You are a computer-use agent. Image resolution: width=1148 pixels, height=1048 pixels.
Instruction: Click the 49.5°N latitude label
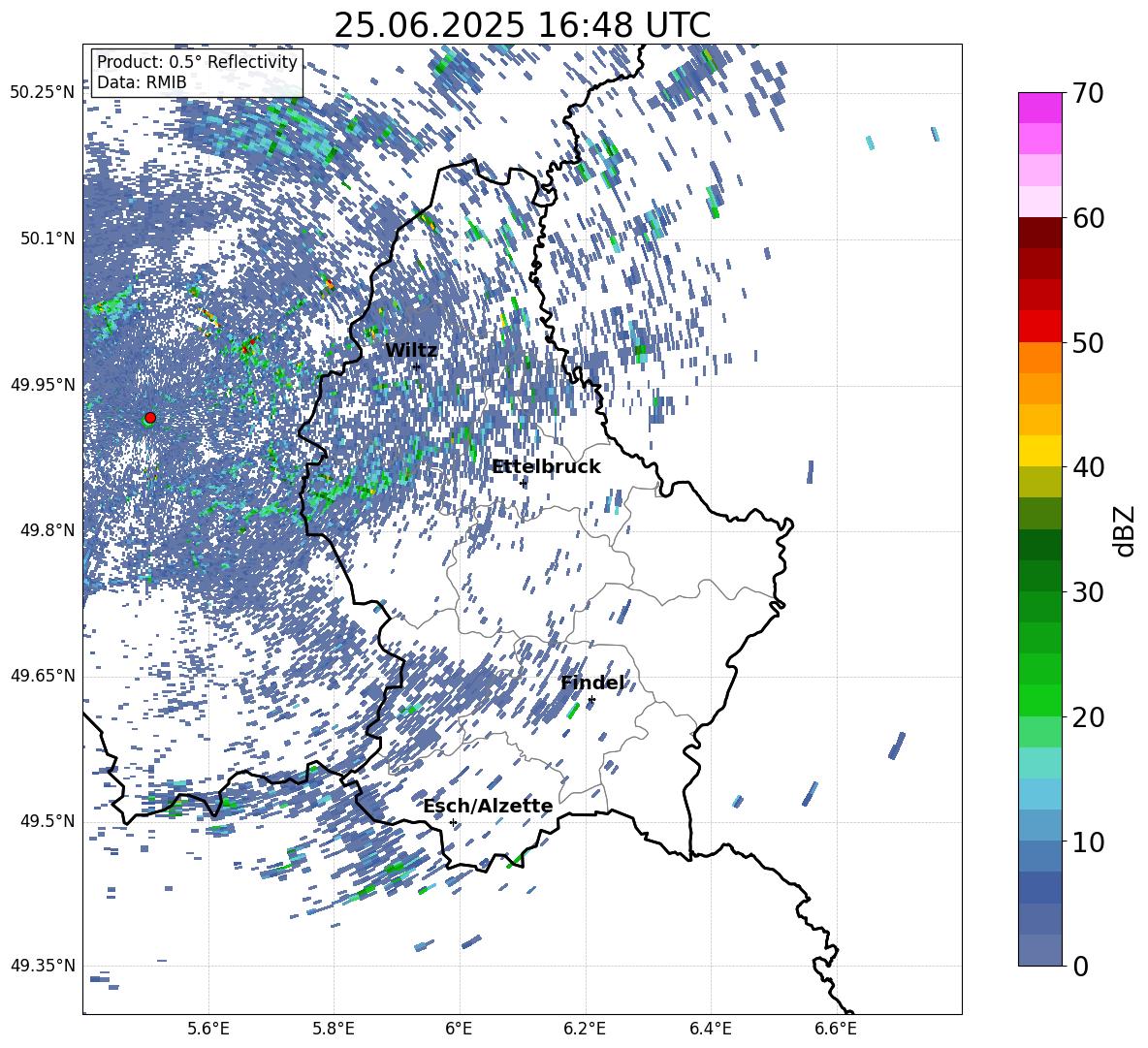[48, 821]
